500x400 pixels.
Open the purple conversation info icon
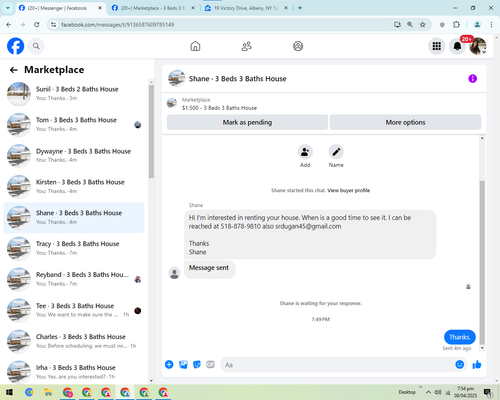coord(472,79)
